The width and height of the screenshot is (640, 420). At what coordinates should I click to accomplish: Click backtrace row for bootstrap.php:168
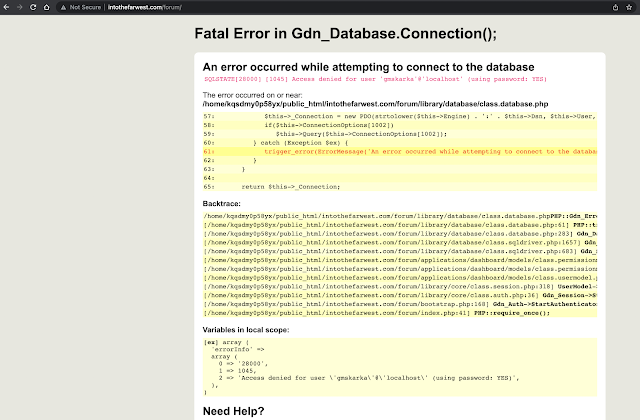tap(400, 304)
